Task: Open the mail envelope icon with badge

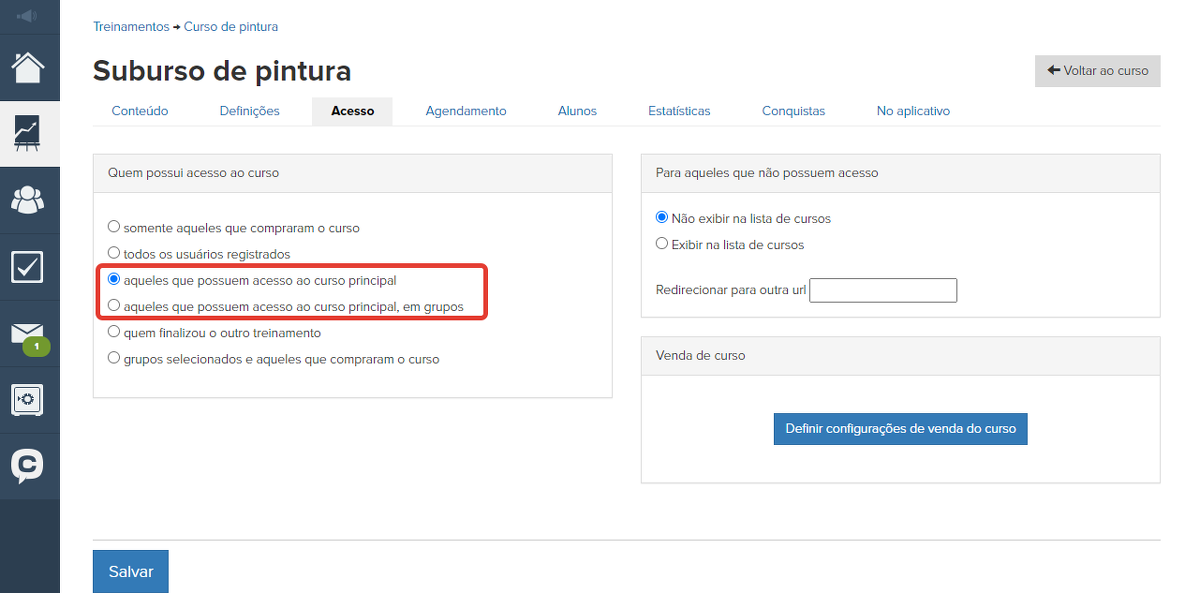Action: pyautogui.click(x=28, y=335)
